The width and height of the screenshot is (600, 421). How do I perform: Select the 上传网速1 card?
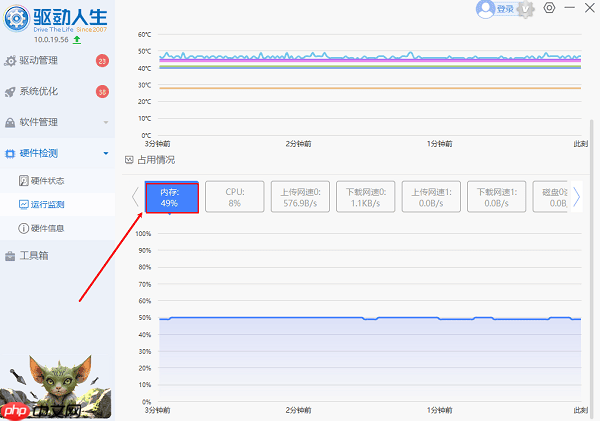point(431,197)
